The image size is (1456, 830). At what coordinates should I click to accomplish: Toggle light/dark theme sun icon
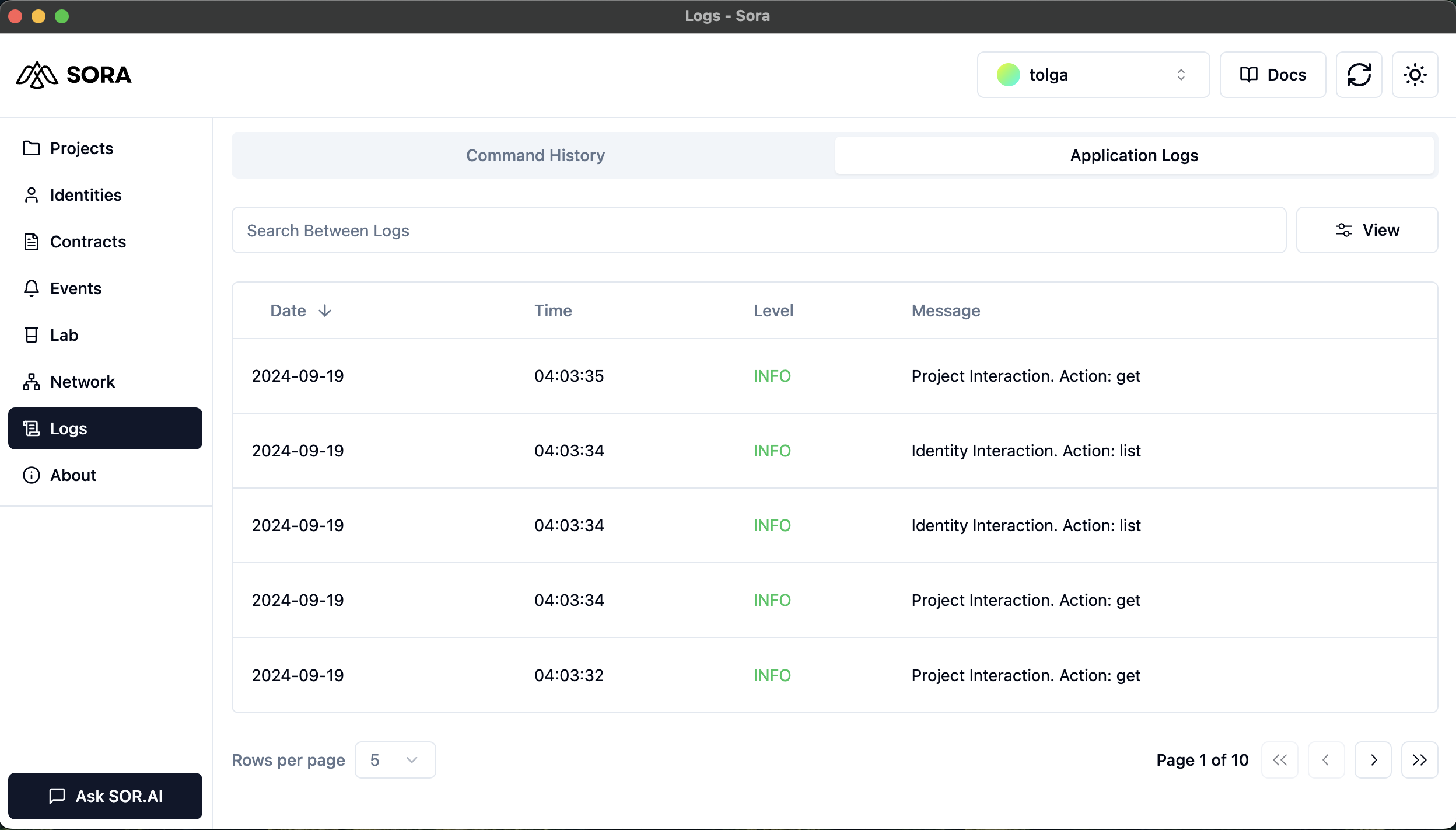pos(1415,75)
